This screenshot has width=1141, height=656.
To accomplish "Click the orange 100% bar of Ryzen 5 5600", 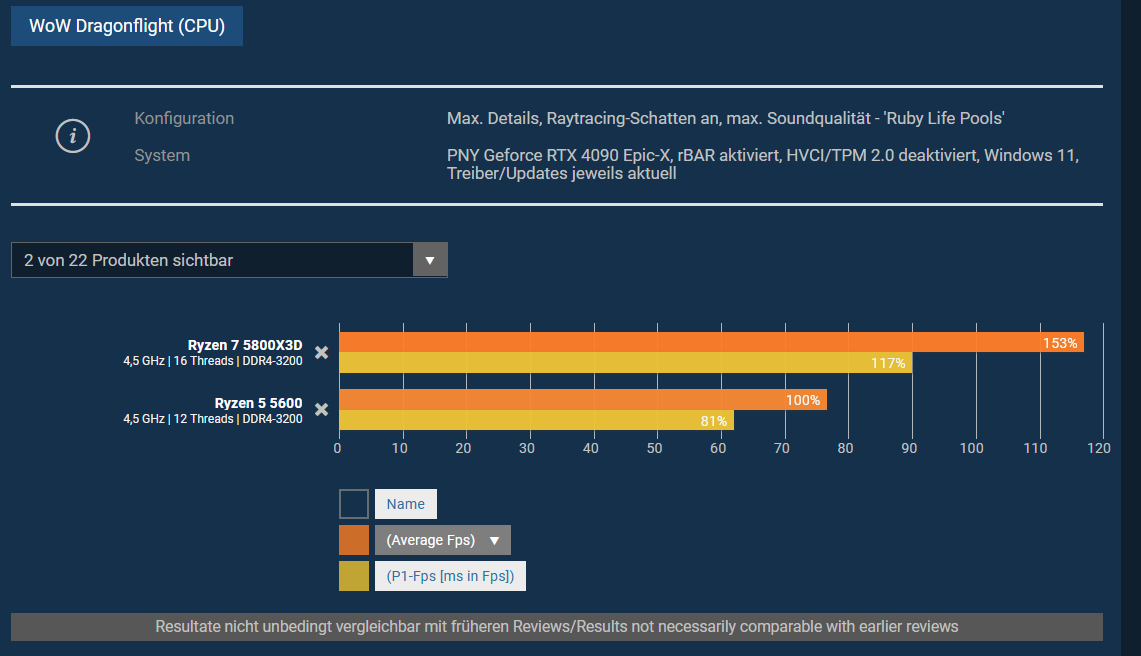I will 583,400.
